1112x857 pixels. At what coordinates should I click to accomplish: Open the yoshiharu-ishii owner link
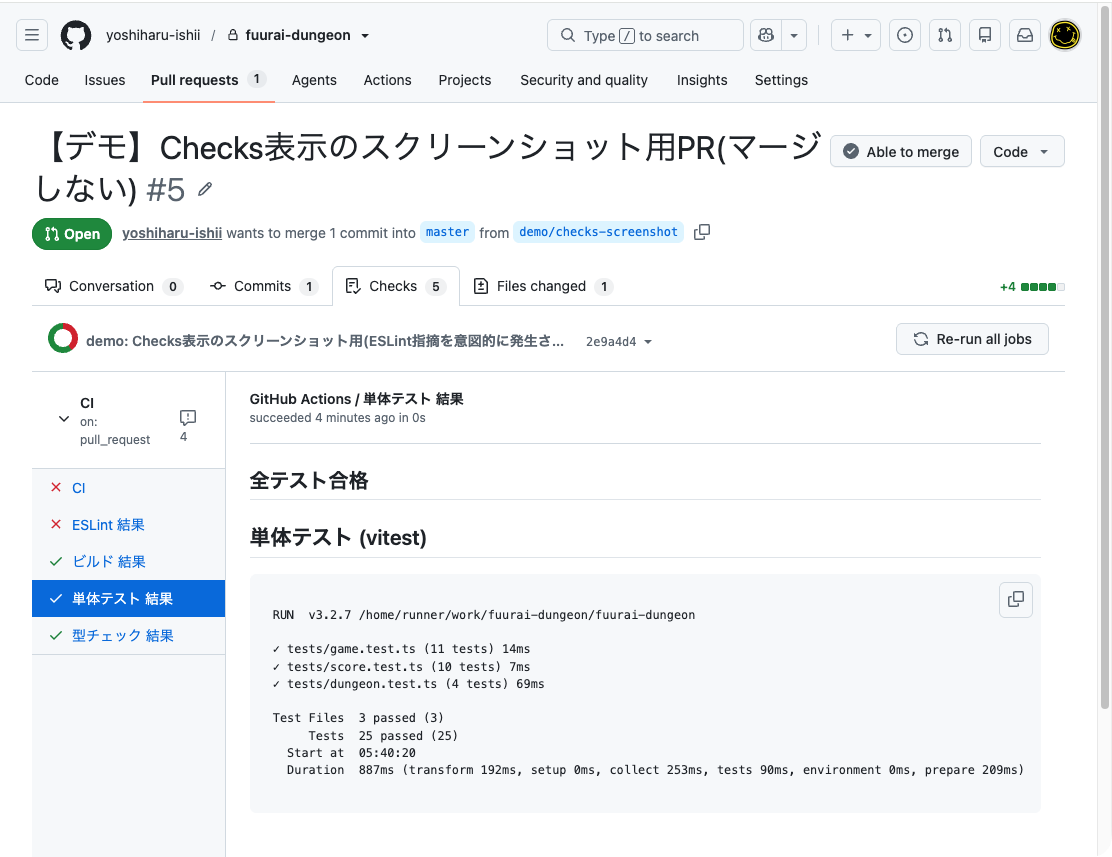pos(153,35)
